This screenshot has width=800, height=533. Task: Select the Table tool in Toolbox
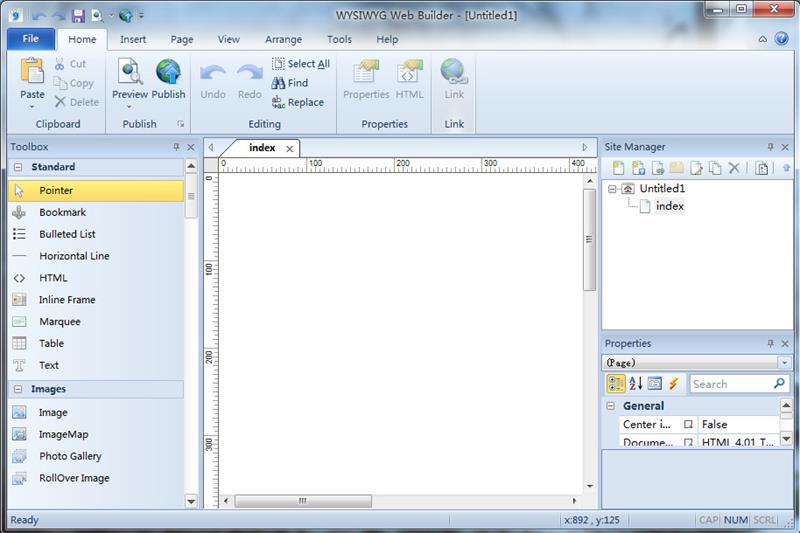coord(96,343)
